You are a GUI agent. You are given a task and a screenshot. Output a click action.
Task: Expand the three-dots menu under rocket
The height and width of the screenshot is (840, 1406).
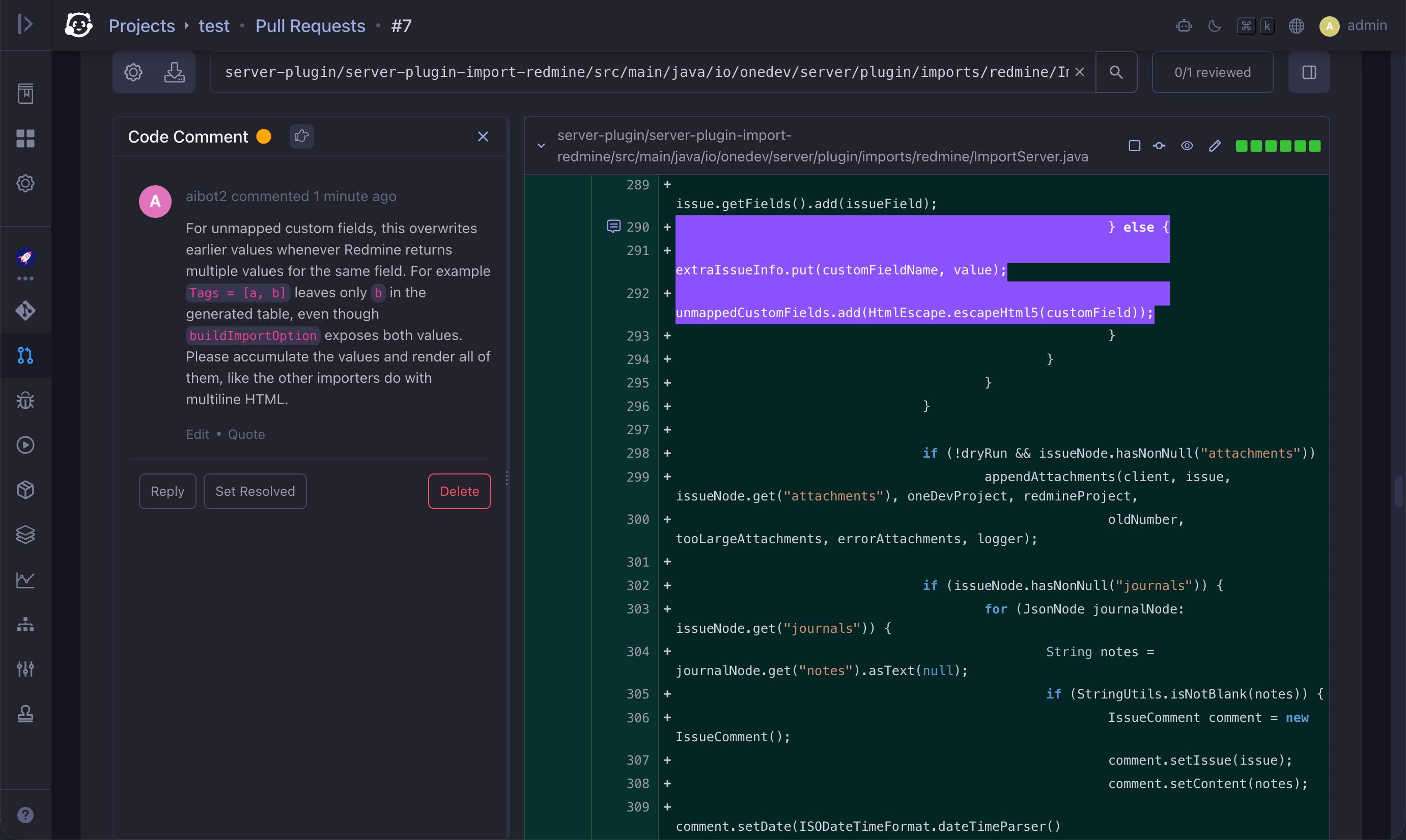tap(25, 278)
